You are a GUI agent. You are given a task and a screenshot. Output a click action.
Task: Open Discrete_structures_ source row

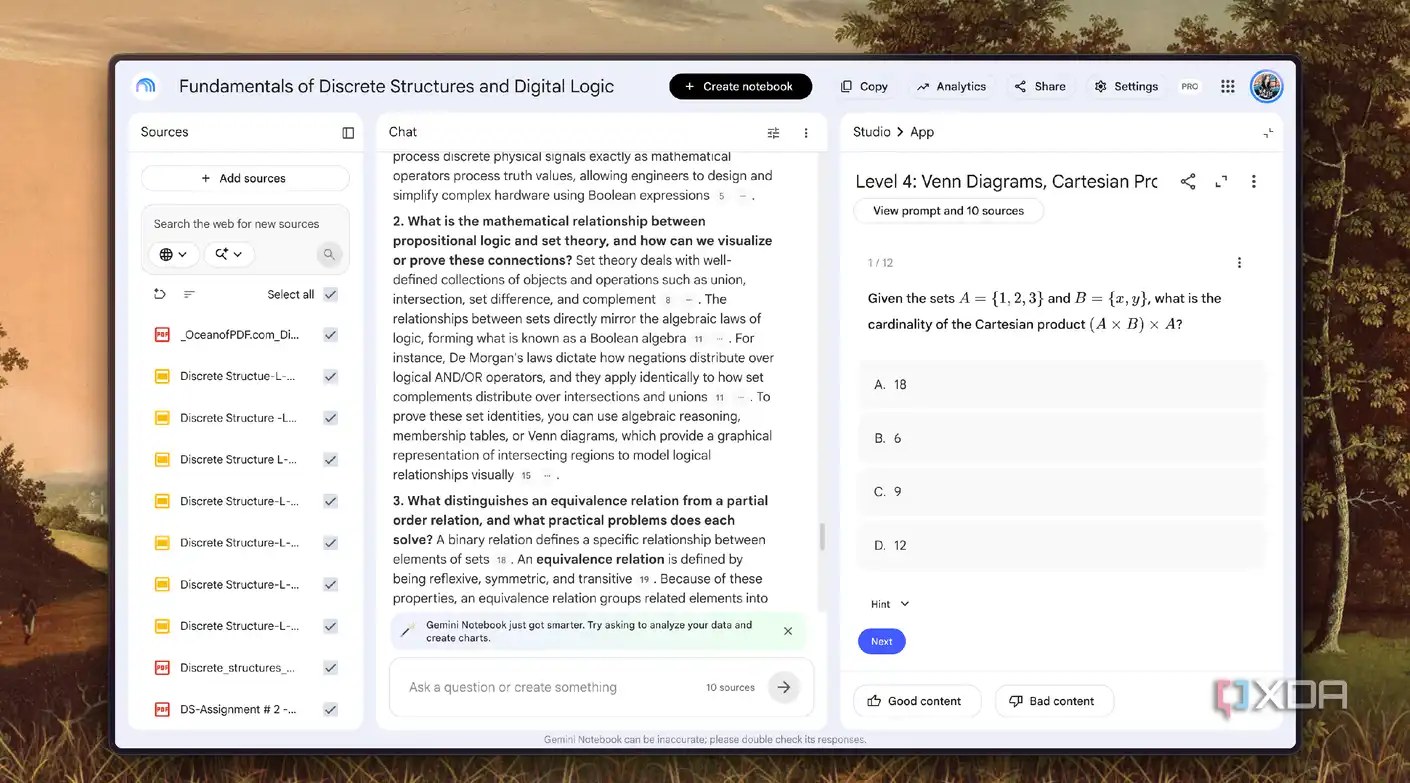(x=245, y=668)
